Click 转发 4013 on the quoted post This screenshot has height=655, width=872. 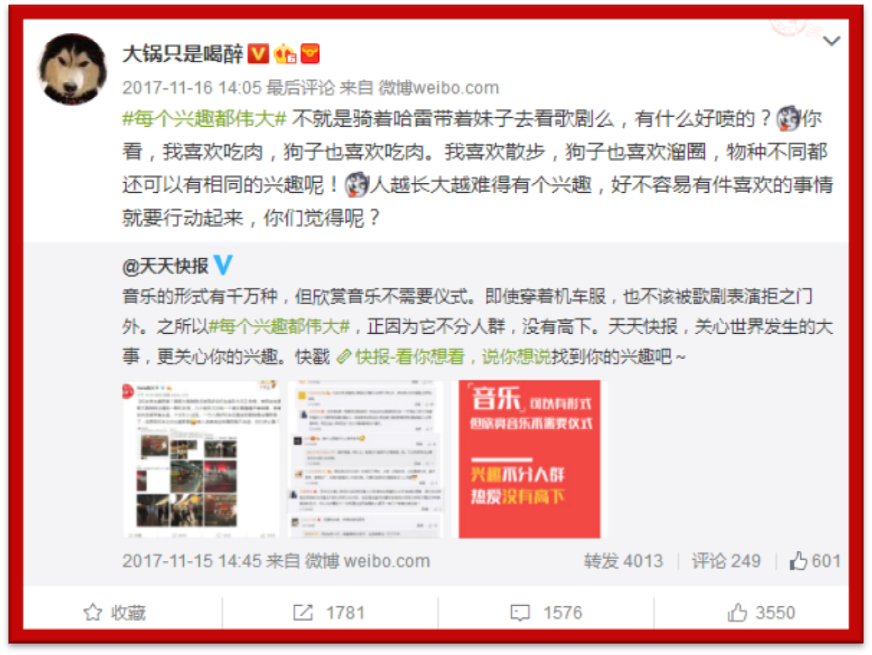coord(623,561)
